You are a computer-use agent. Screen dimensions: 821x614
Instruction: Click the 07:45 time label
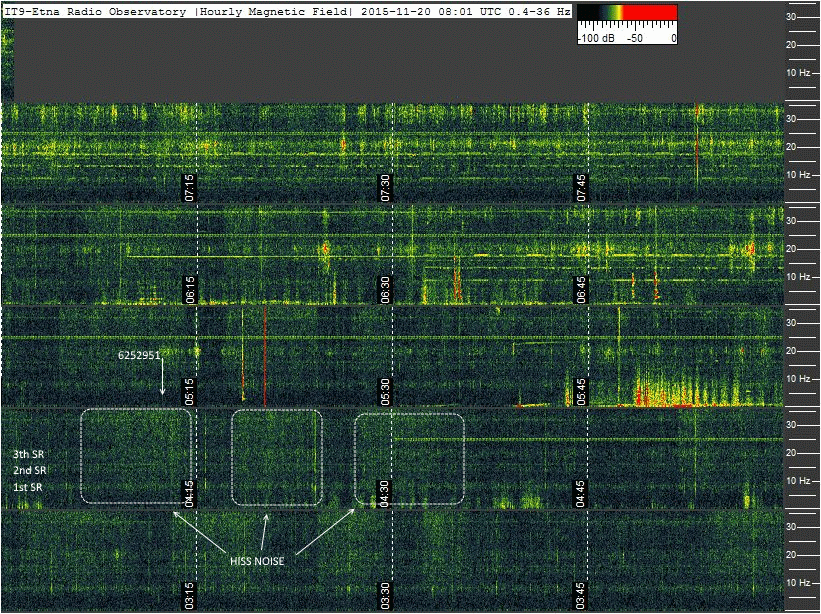tap(581, 186)
